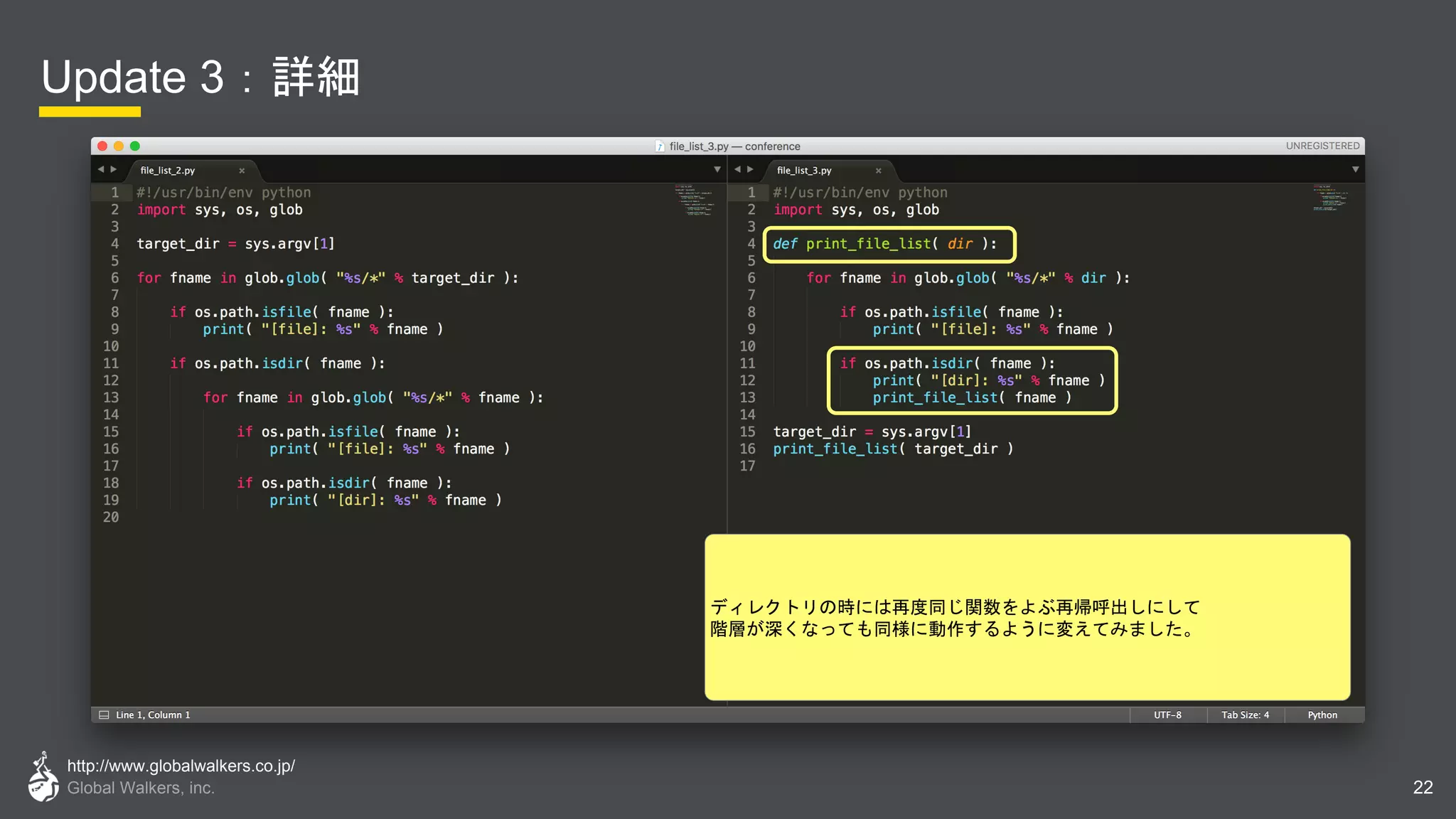Viewport: 1456px width, 819px height.
Task: Open the UTF-8 encoding selector
Action: click(1167, 715)
